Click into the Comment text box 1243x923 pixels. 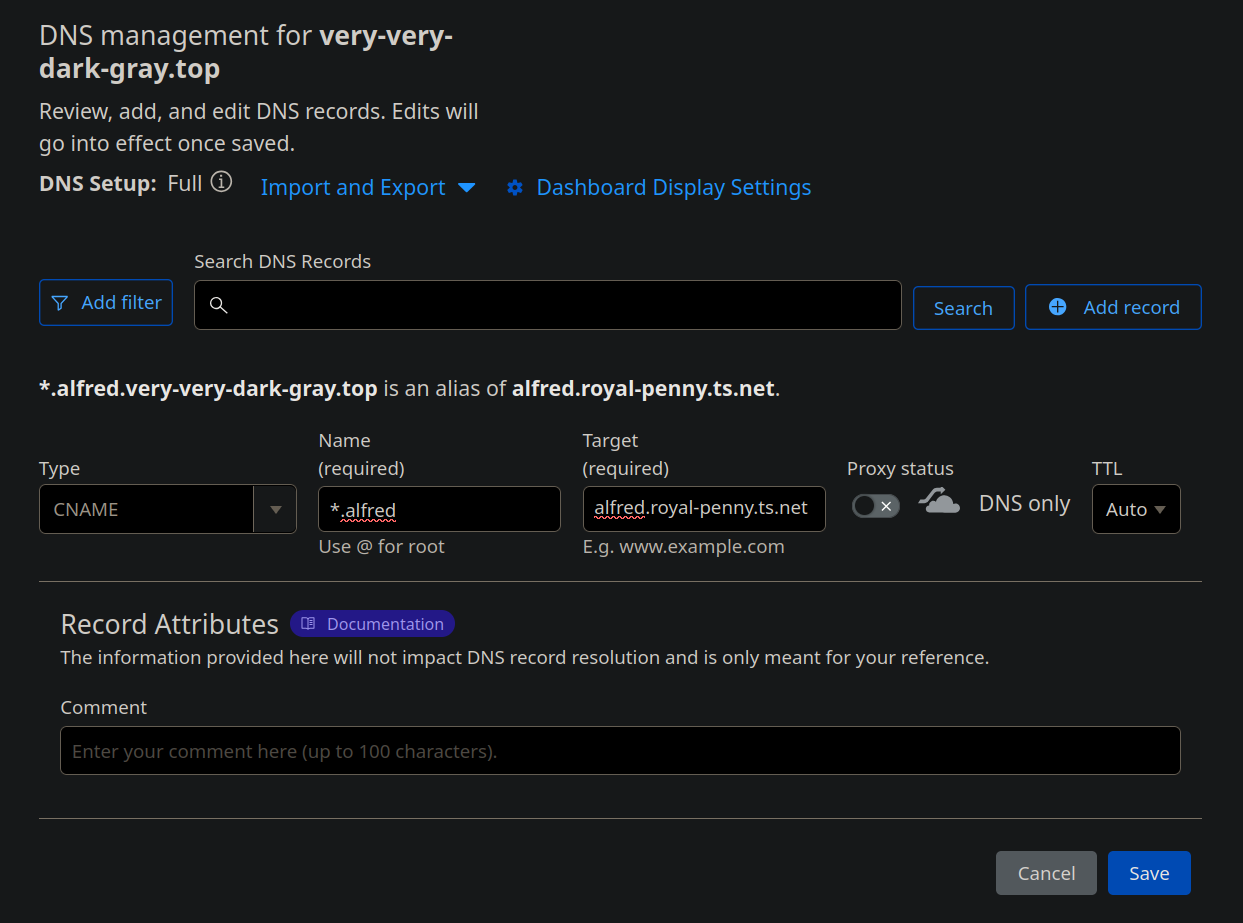pos(620,751)
